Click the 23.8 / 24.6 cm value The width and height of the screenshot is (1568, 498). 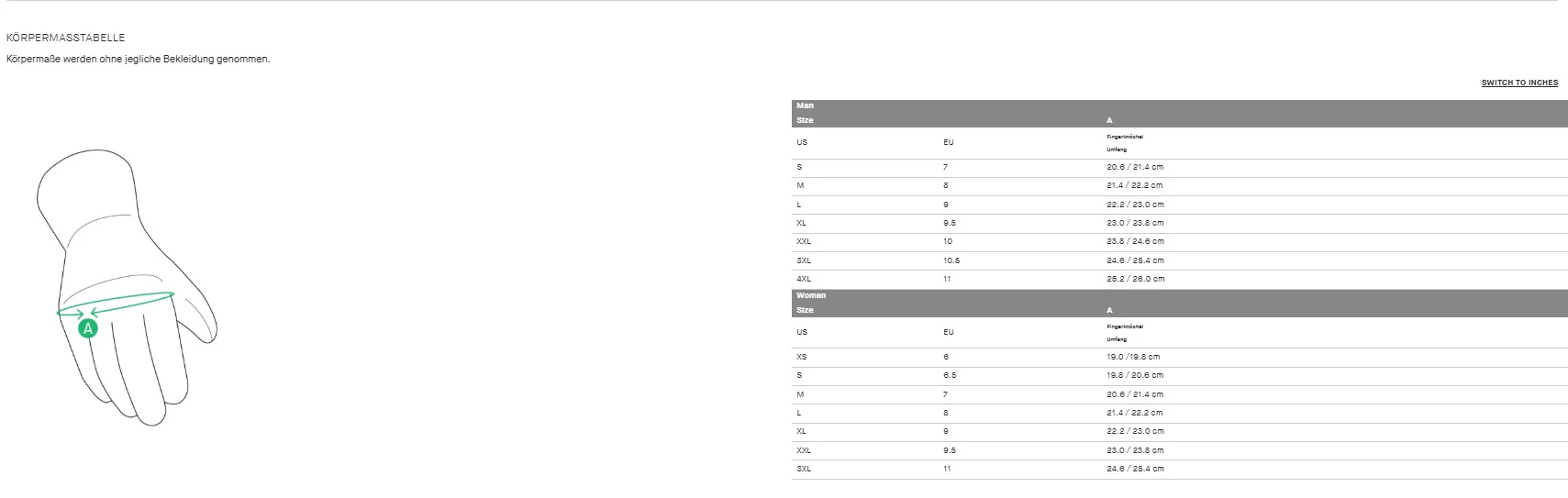click(x=1135, y=241)
